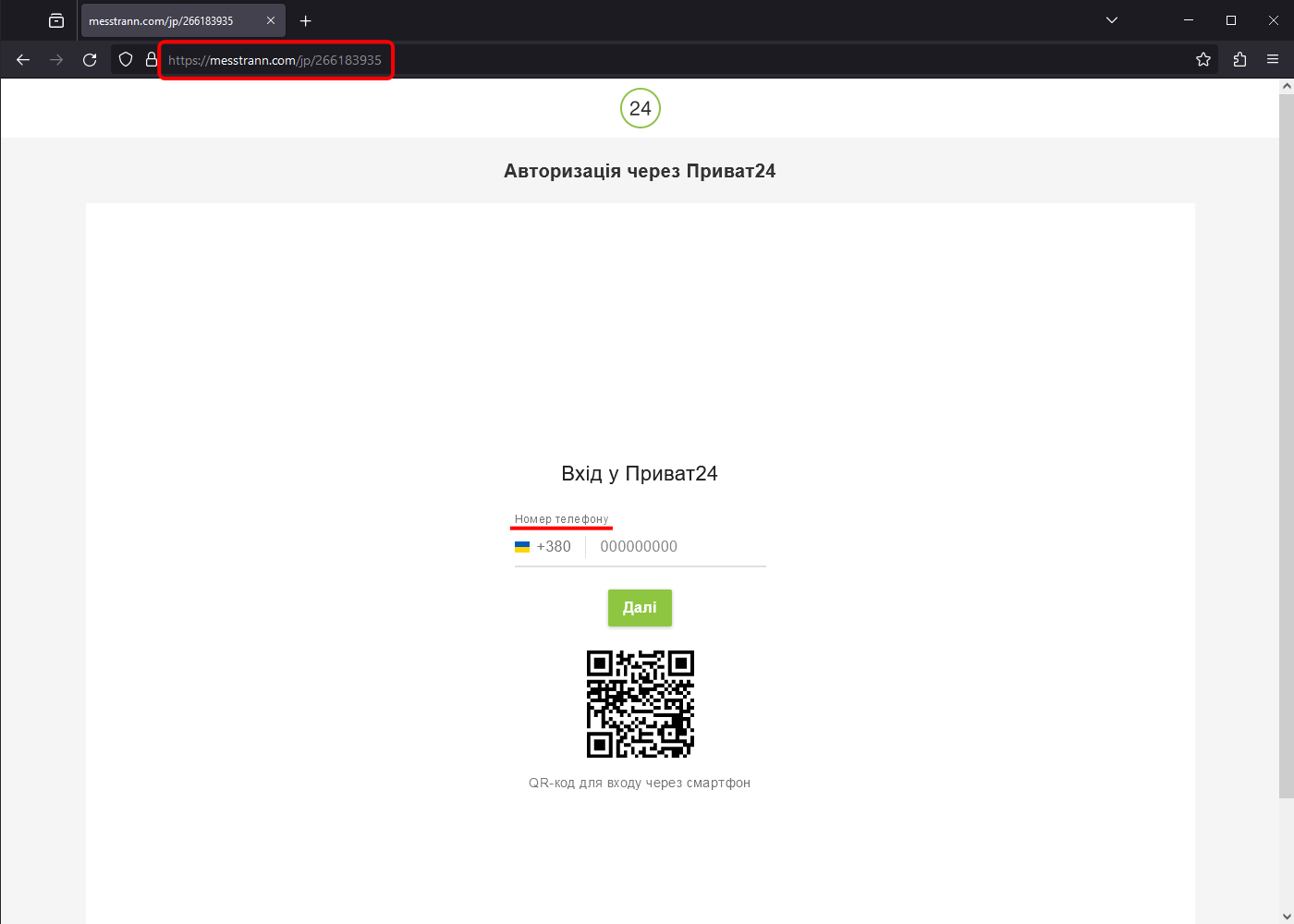Open the +380 country code selector

coord(543,546)
